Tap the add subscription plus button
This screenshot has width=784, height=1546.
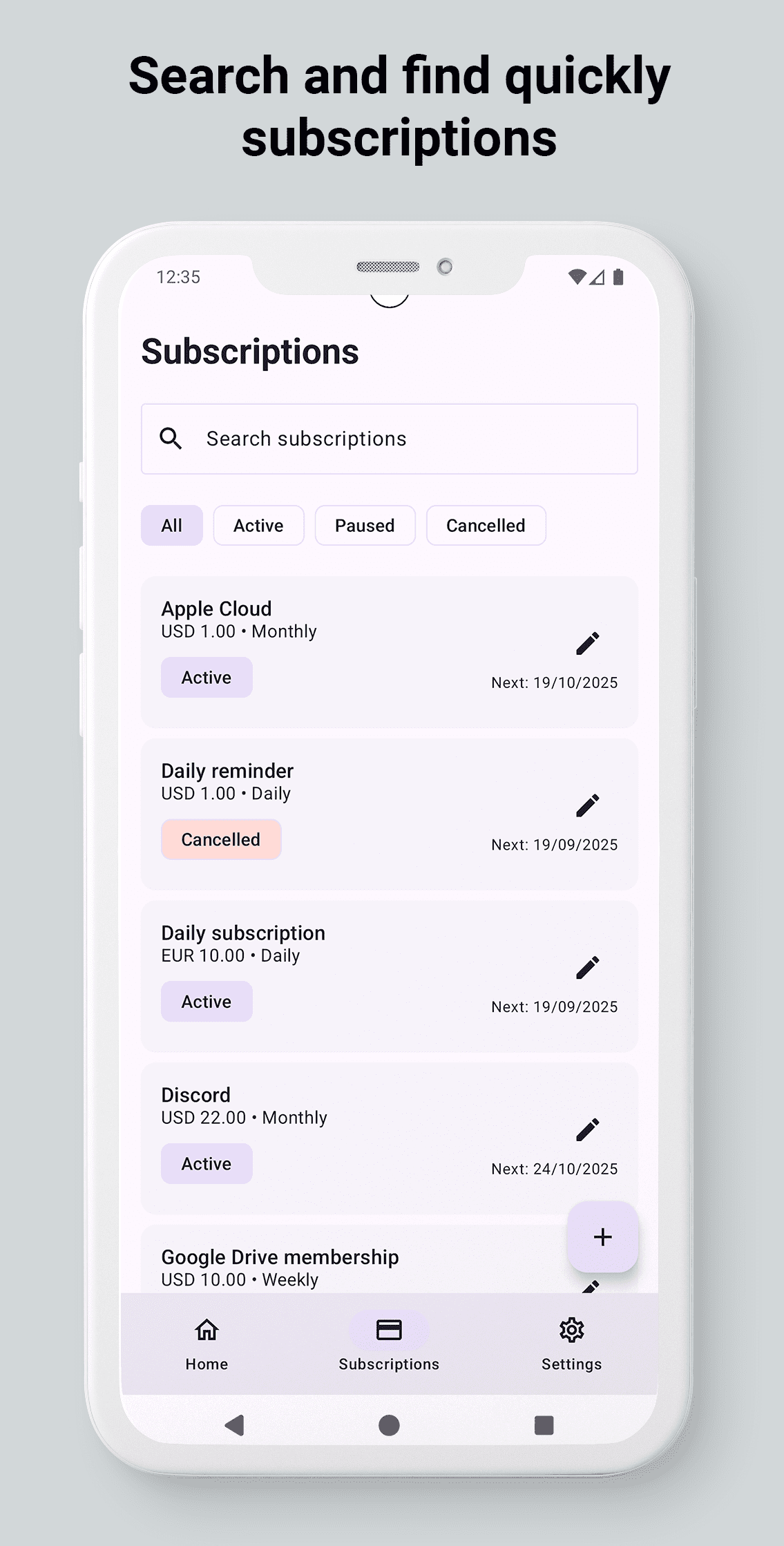click(x=602, y=1237)
